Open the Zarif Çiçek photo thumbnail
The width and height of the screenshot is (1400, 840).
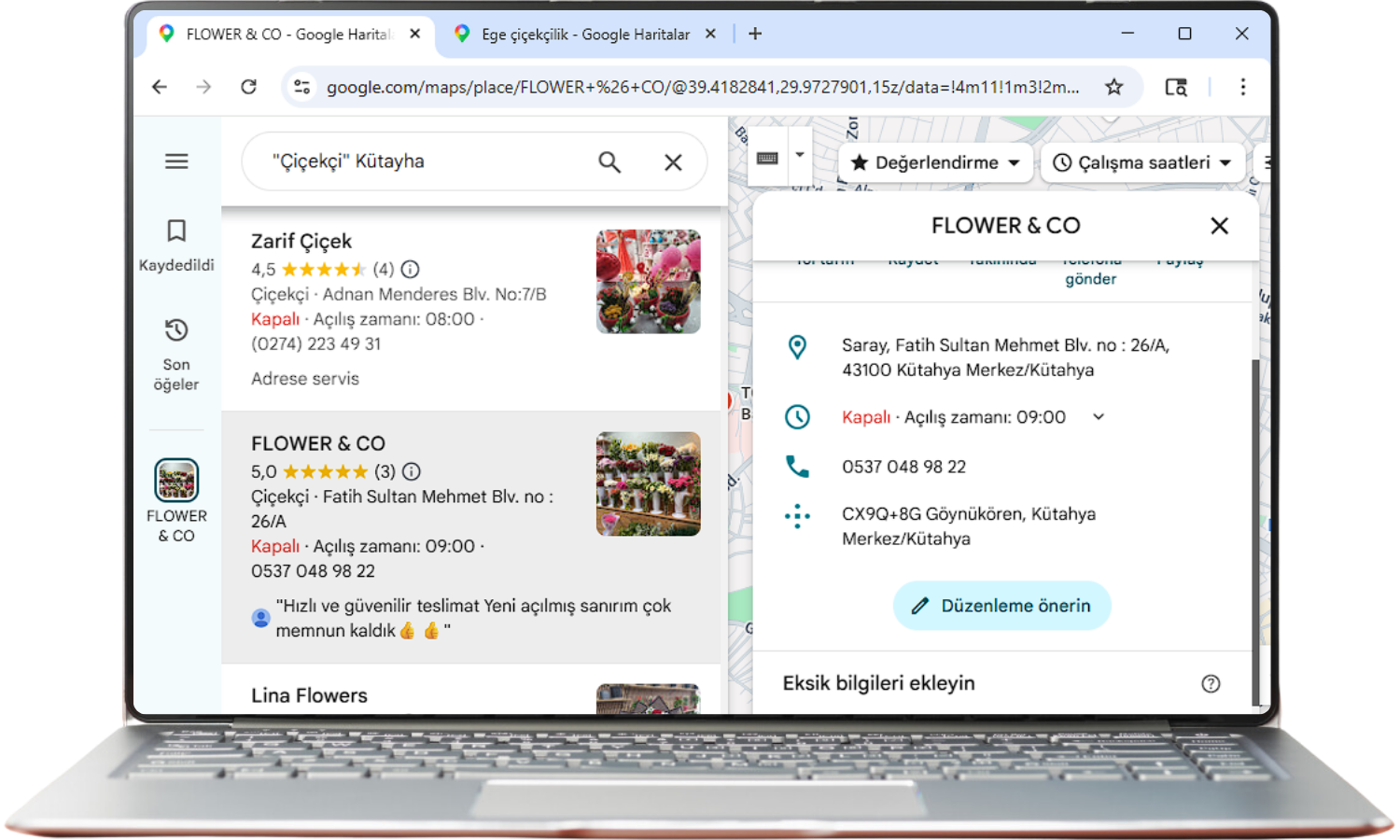tap(648, 282)
